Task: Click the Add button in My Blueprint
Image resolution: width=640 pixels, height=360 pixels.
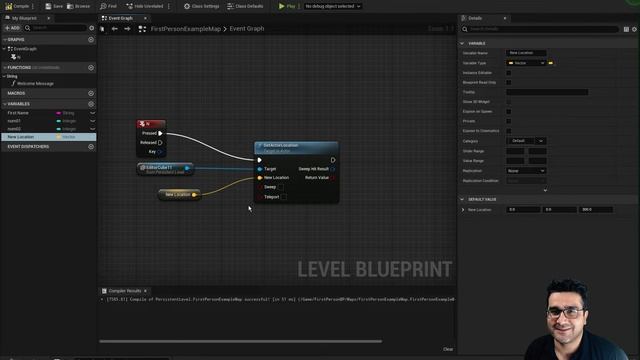Action: click(12, 28)
